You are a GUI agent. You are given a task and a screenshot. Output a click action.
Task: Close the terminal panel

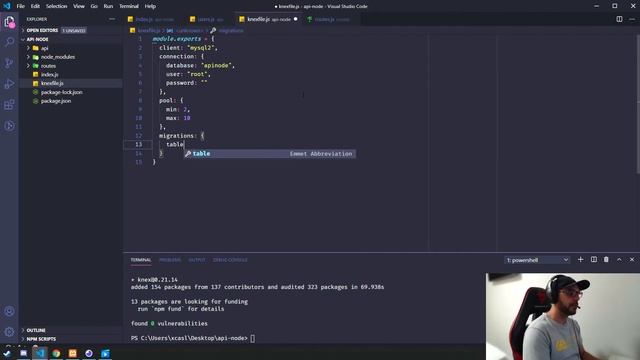pyautogui.click(x=632, y=260)
